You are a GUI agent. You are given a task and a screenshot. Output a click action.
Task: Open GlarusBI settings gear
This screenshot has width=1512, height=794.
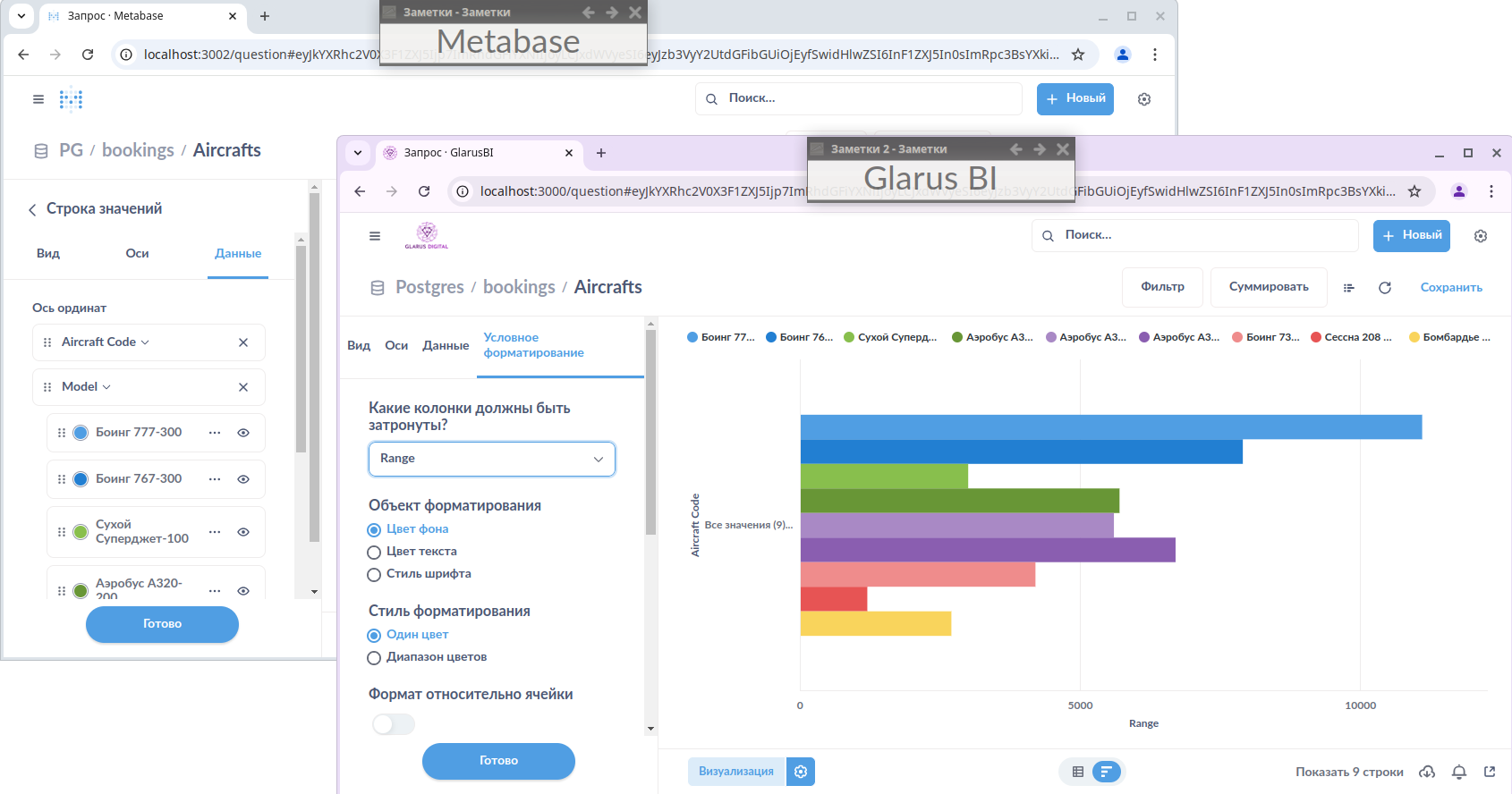pos(1481,236)
